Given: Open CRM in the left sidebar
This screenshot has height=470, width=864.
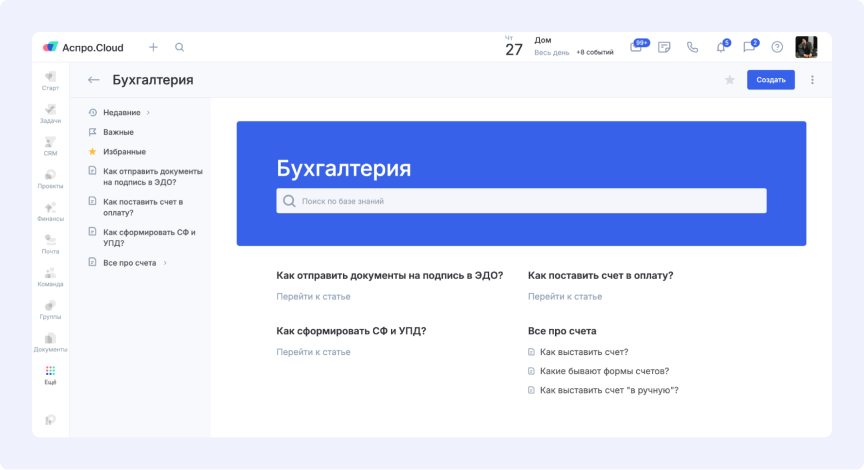Looking at the screenshot, I should [50, 146].
